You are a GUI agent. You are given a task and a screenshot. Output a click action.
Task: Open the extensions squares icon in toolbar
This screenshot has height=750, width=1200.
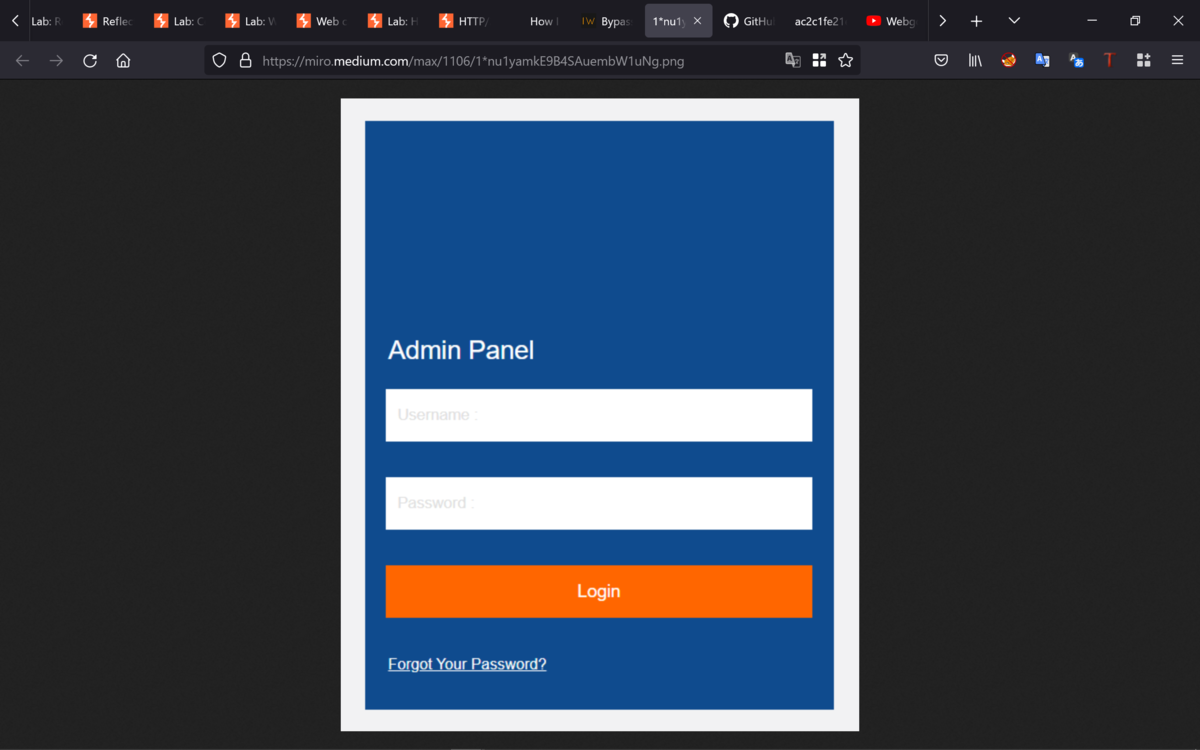point(1144,61)
